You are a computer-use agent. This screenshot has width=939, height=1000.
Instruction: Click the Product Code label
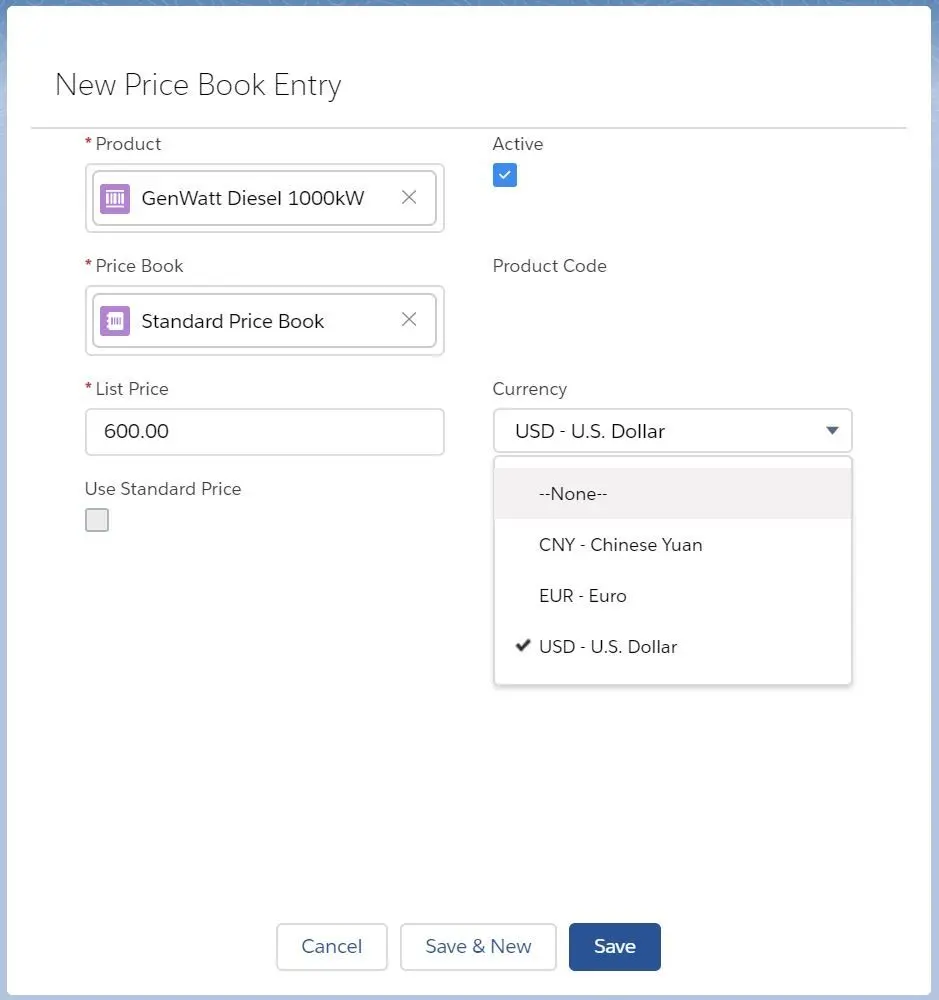(549, 266)
